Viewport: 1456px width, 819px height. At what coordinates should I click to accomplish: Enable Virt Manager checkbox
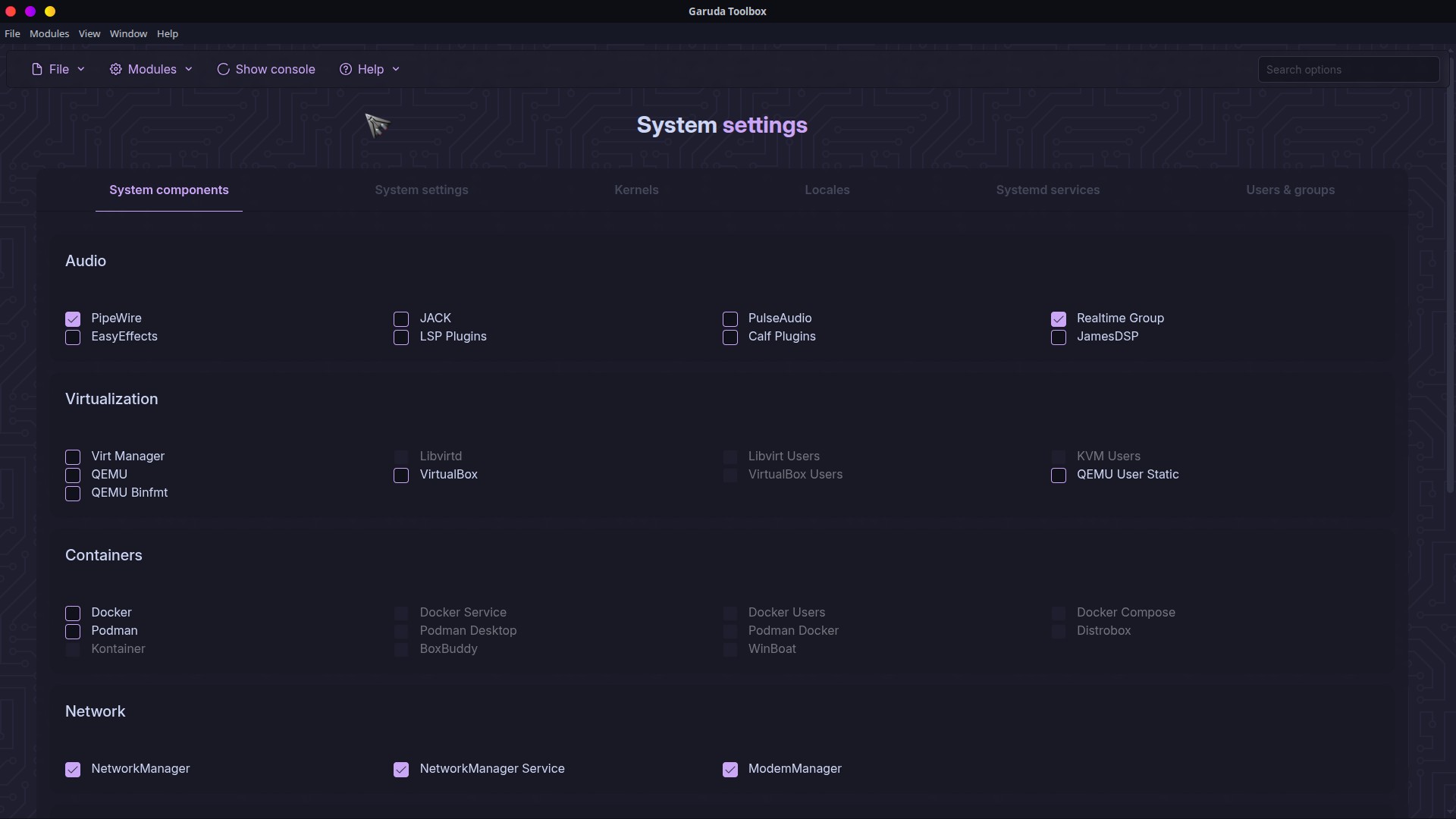coord(73,457)
